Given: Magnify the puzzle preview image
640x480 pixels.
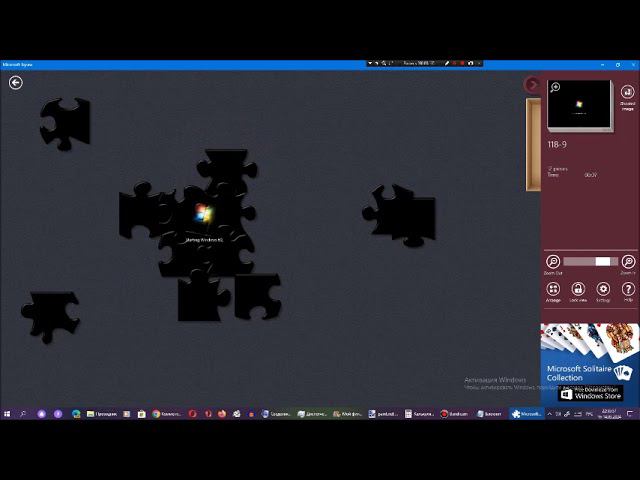Looking at the screenshot, I should (x=555, y=87).
